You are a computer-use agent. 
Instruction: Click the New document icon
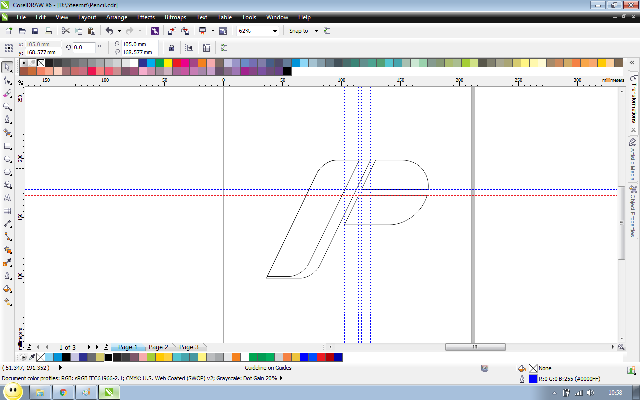point(8,31)
